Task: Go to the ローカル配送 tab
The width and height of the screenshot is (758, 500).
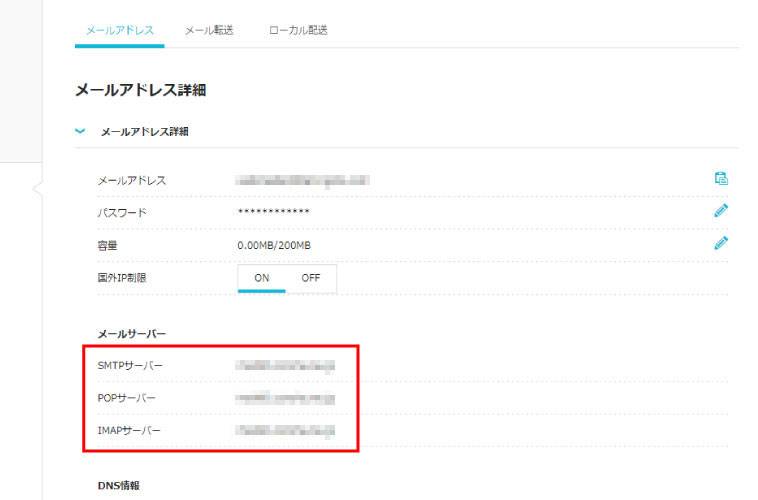Action: point(298,30)
